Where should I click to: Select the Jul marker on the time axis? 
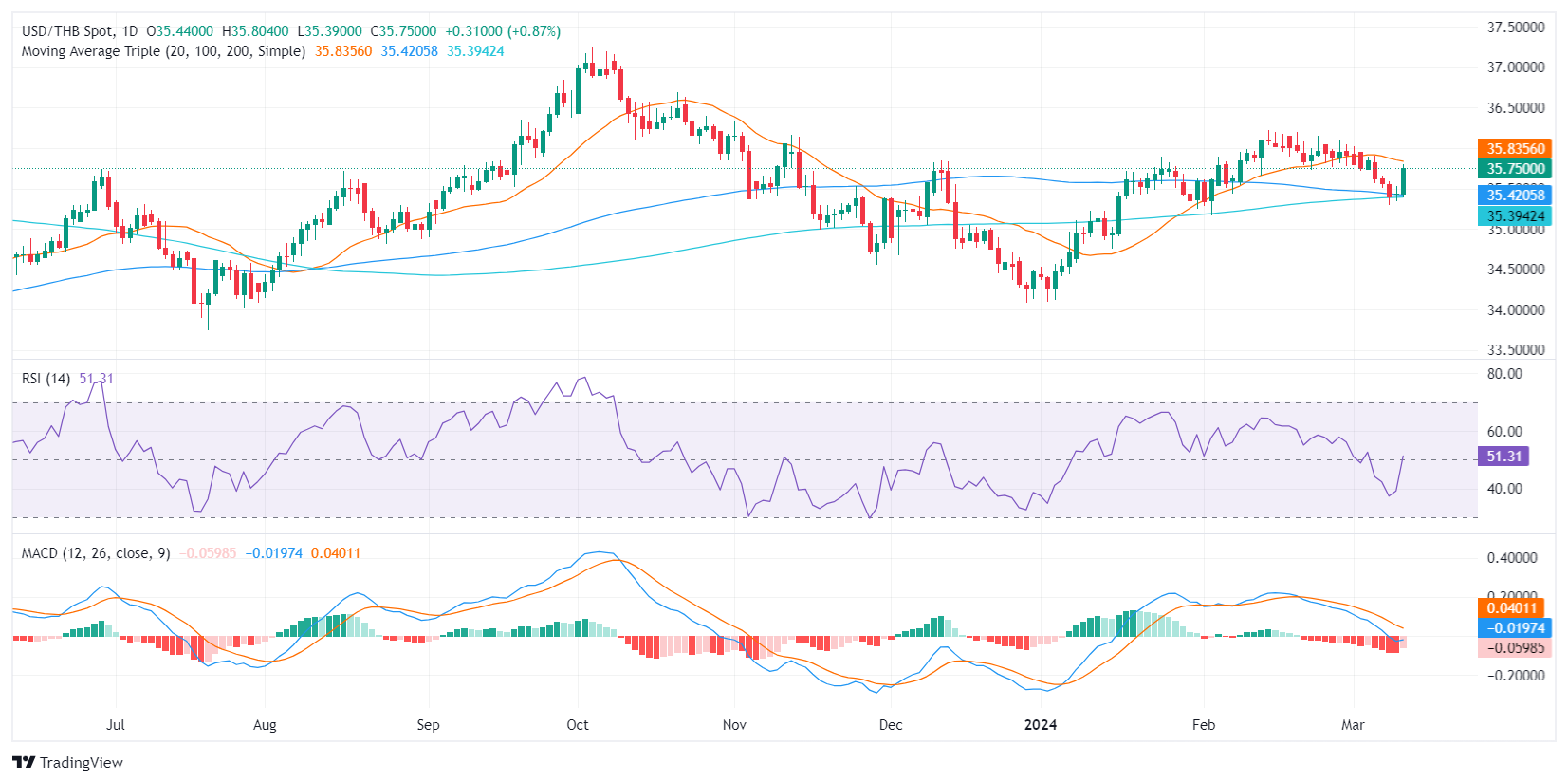point(115,725)
